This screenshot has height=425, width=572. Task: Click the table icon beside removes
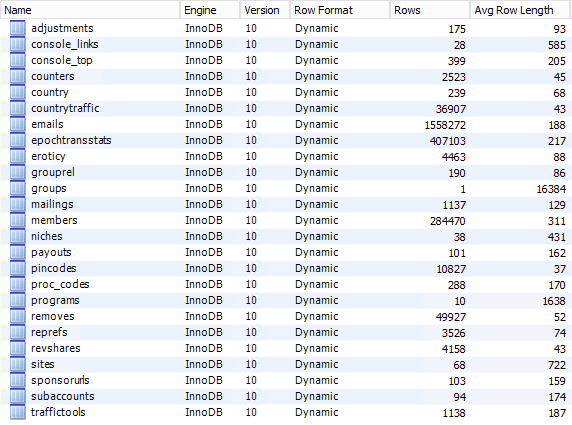click(x=18, y=316)
